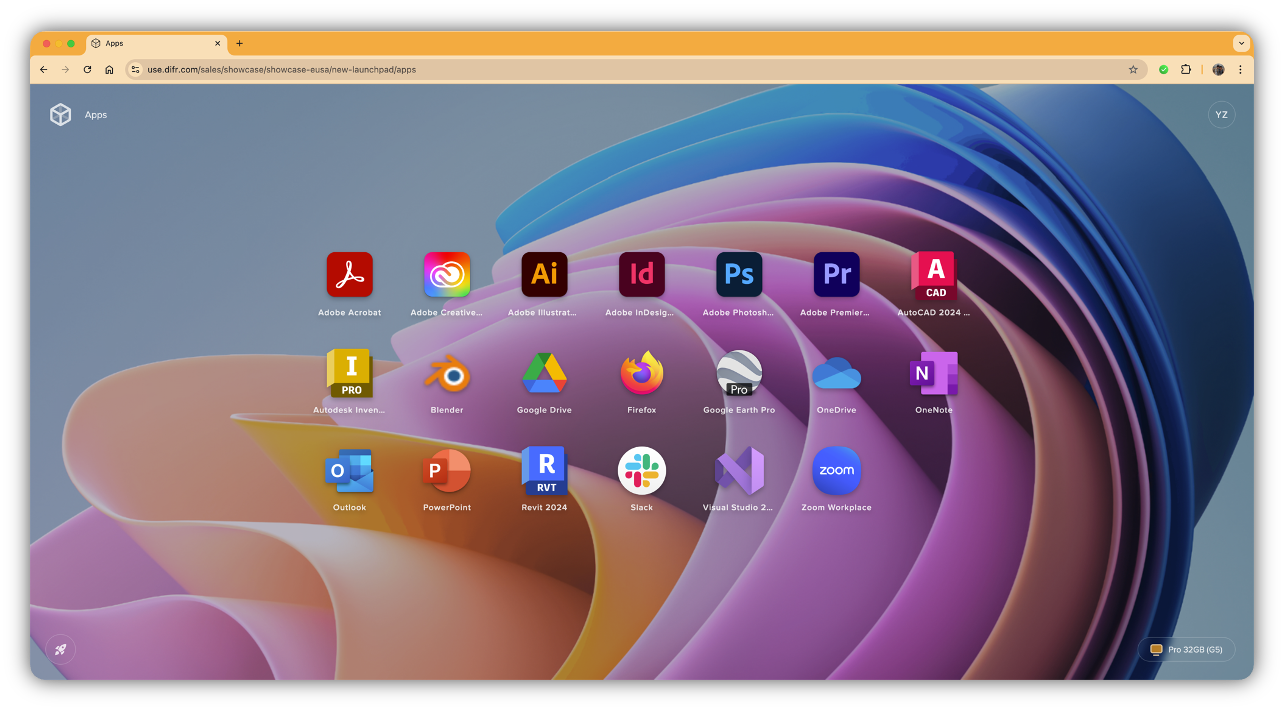The image size is (1284, 710).
Task: Click the Slack label text
Action: (x=642, y=508)
